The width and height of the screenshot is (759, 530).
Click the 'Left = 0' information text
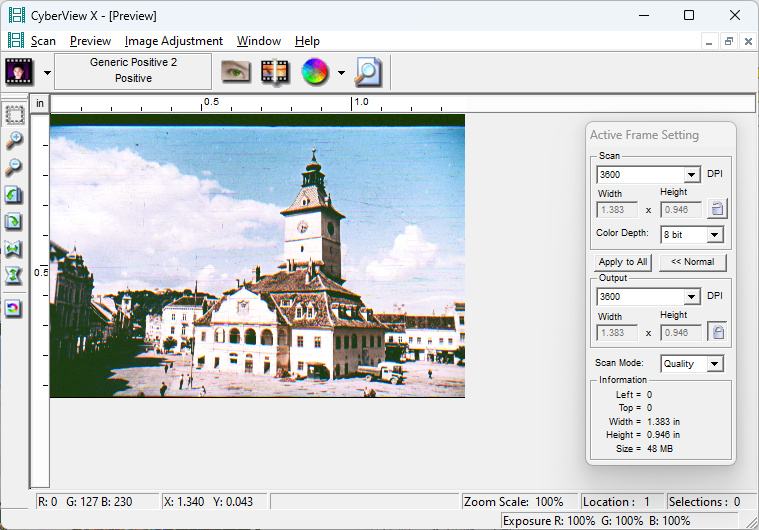[634, 394]
